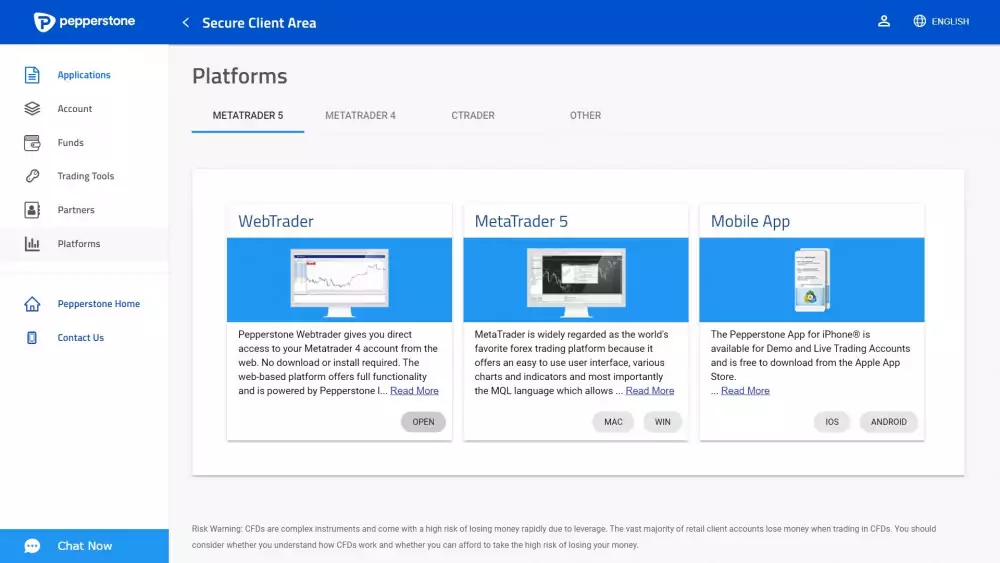The height and width of the screenshot is (563, 1000).
Task: Click the chat bubble icon
Action: (x=33, y=546)
